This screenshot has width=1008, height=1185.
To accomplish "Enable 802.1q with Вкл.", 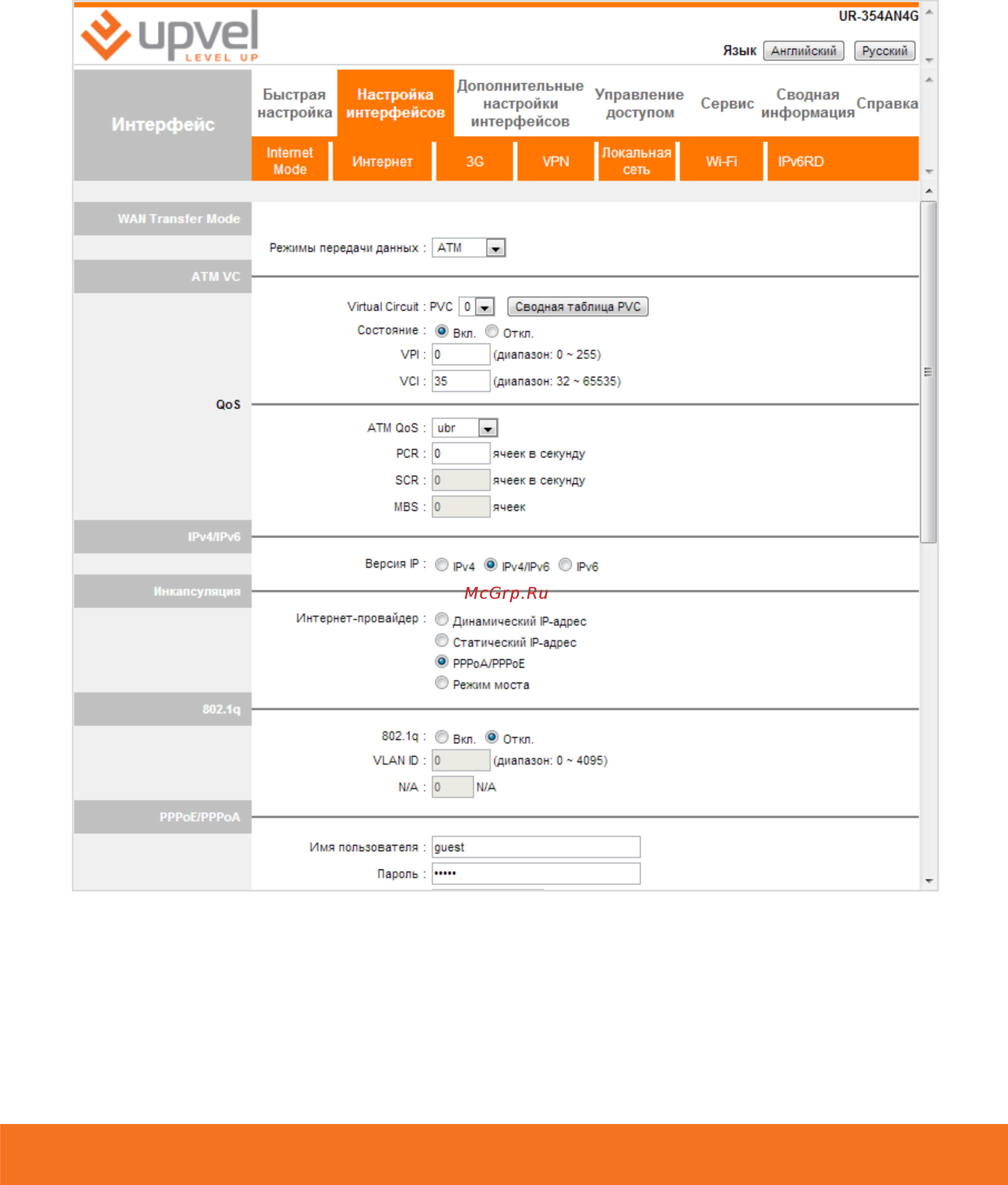I will coord(442,737).
